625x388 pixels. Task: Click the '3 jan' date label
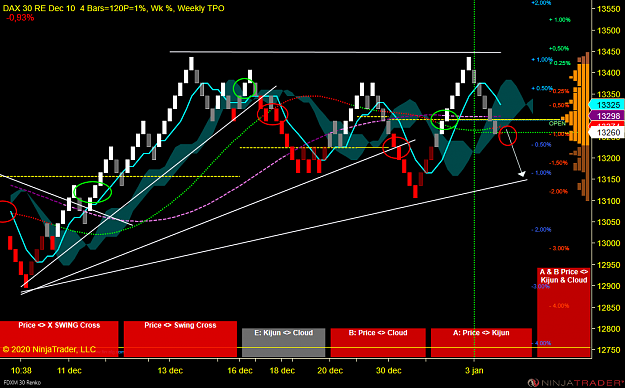click(474, 370)
